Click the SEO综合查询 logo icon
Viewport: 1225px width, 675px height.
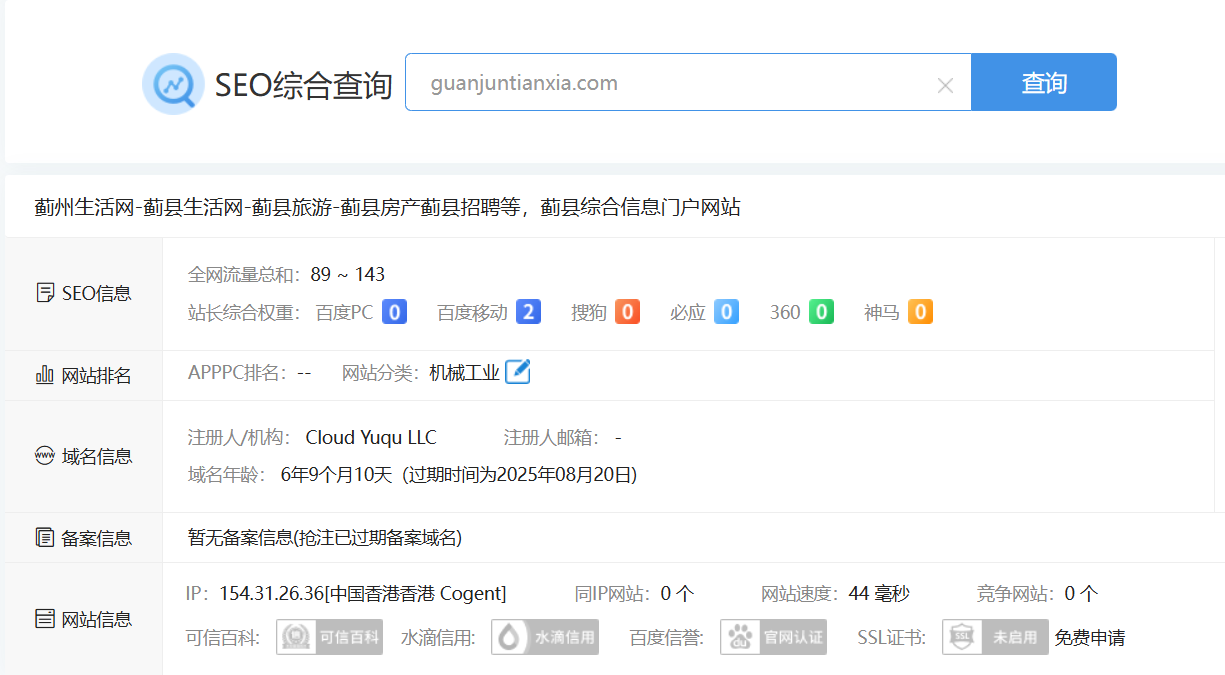click(x=173, y=84)
